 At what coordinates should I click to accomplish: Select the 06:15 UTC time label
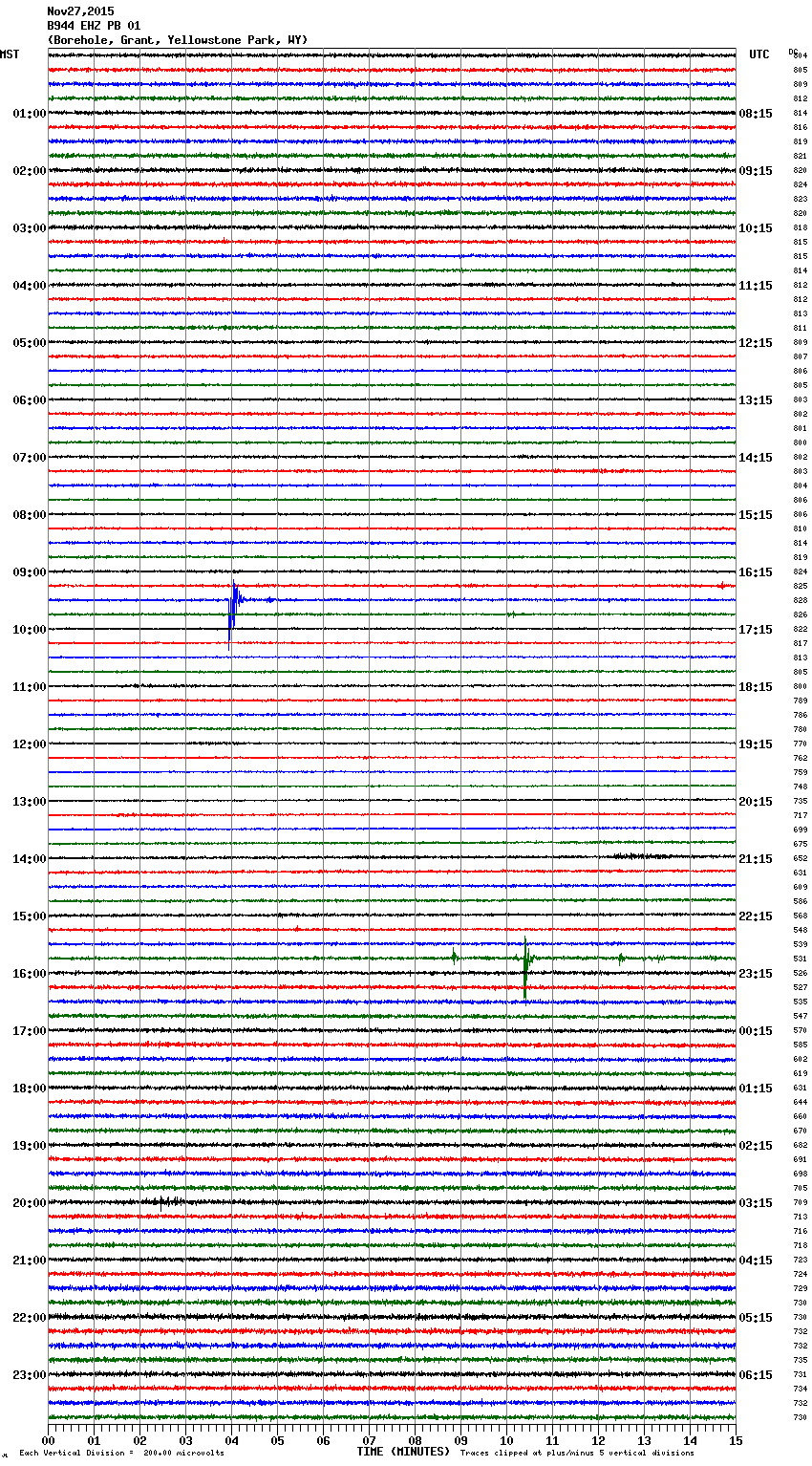[x=756, y=1375]
